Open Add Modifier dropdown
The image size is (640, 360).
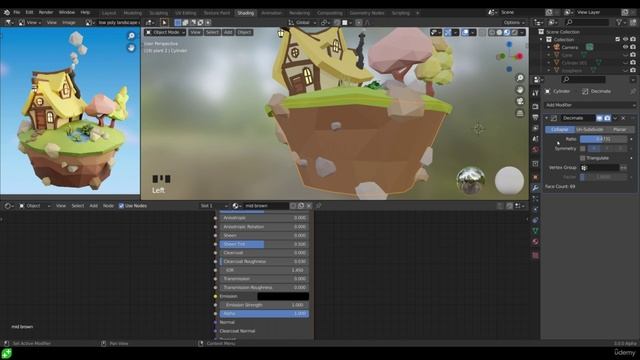pos(590,105)
